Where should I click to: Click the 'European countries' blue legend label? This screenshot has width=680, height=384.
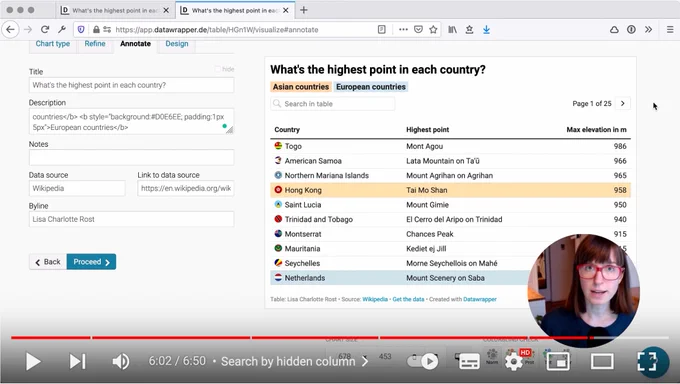pos(371,87)
